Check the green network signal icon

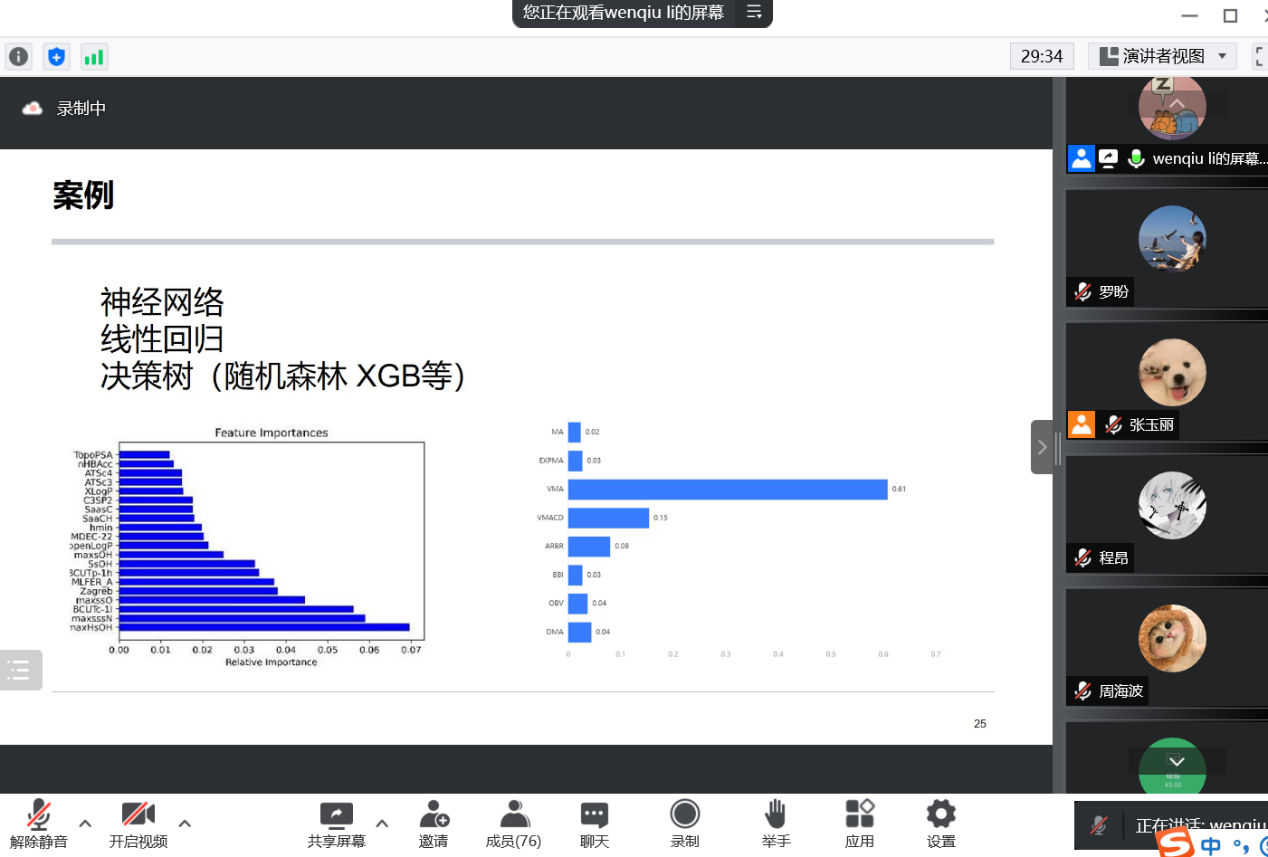tap(94, 57)
